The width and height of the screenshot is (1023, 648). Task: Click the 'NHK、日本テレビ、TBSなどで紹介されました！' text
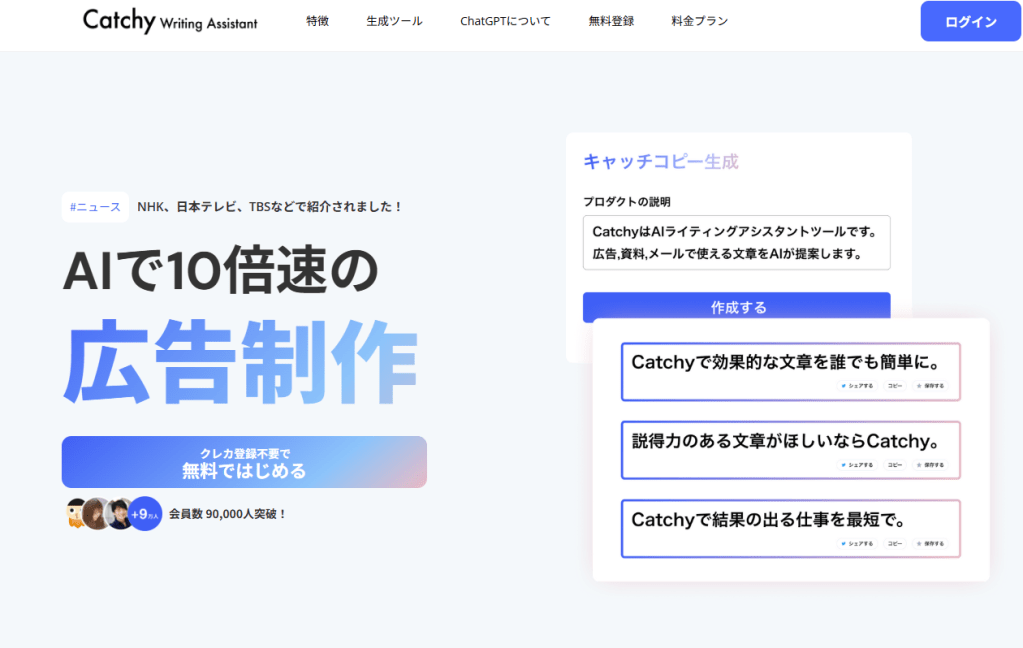pos(270,207)
